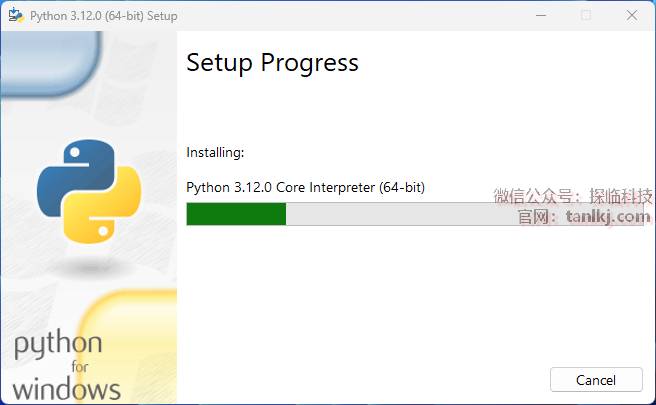Click the "python" word in sidebar banner
This screenshot has height=405, width=656.
tap(58, 346)
